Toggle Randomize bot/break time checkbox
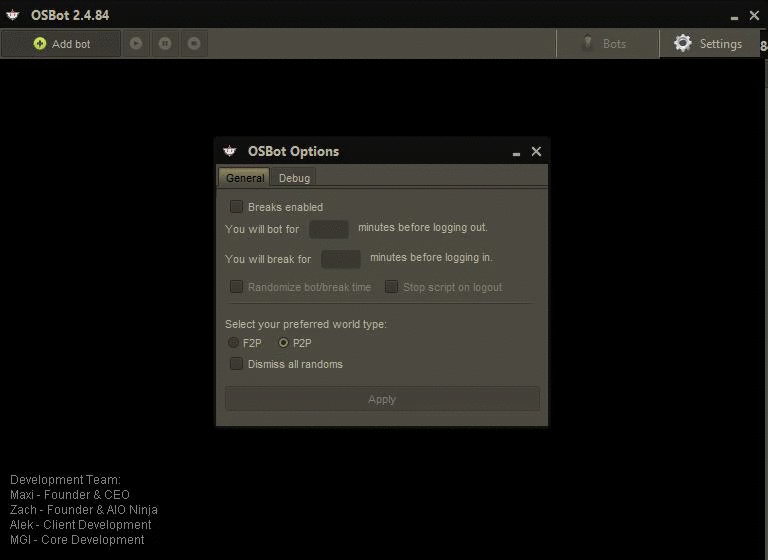 236,287
